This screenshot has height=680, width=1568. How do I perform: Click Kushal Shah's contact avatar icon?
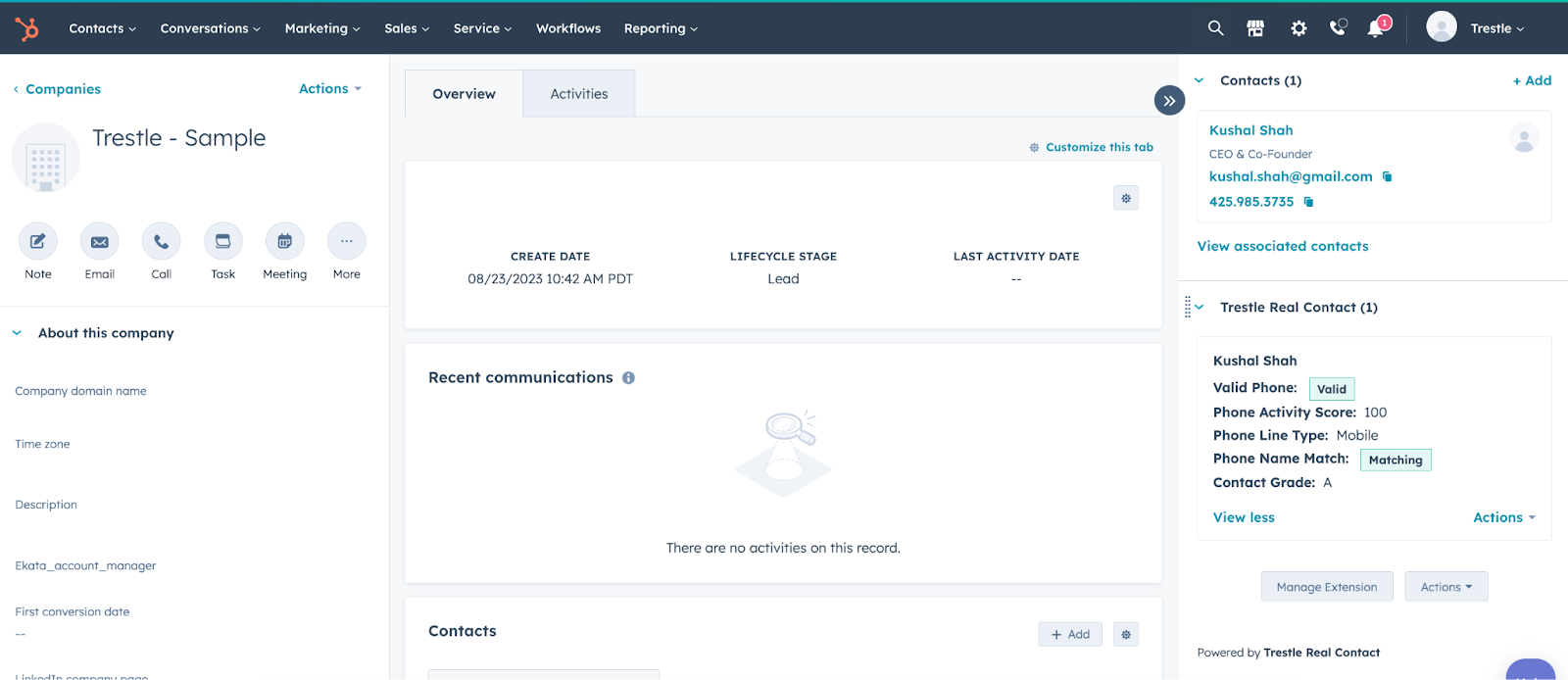pyautogui.click(x=1524, y=138)
